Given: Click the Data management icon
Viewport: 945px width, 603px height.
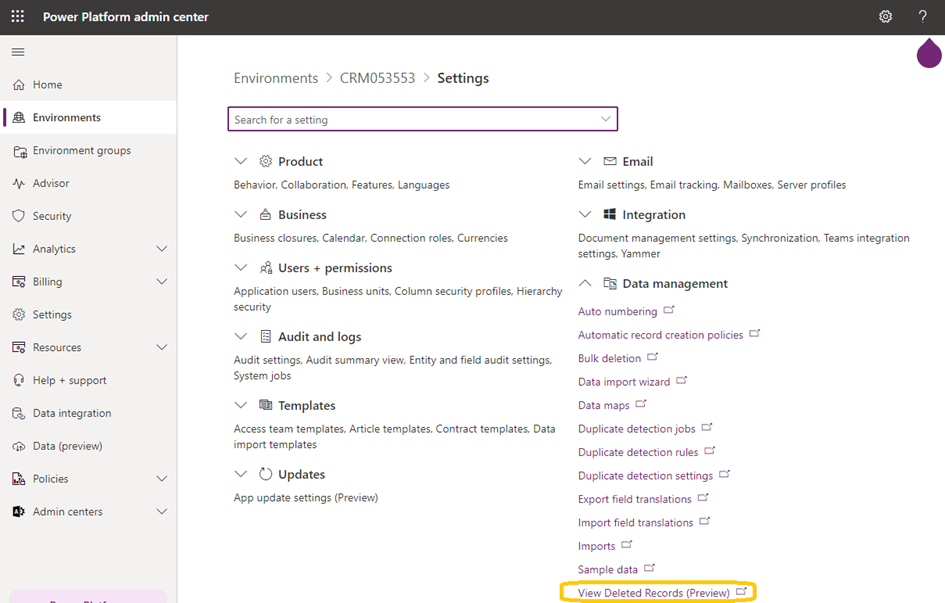Looking at the screenshot, I should pos(610,283).
